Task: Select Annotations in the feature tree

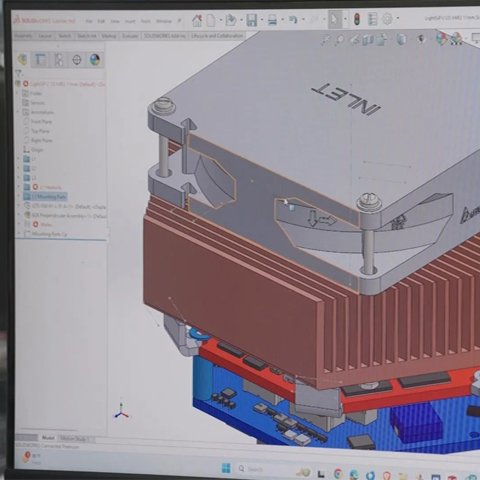Action: click(38, 112)
